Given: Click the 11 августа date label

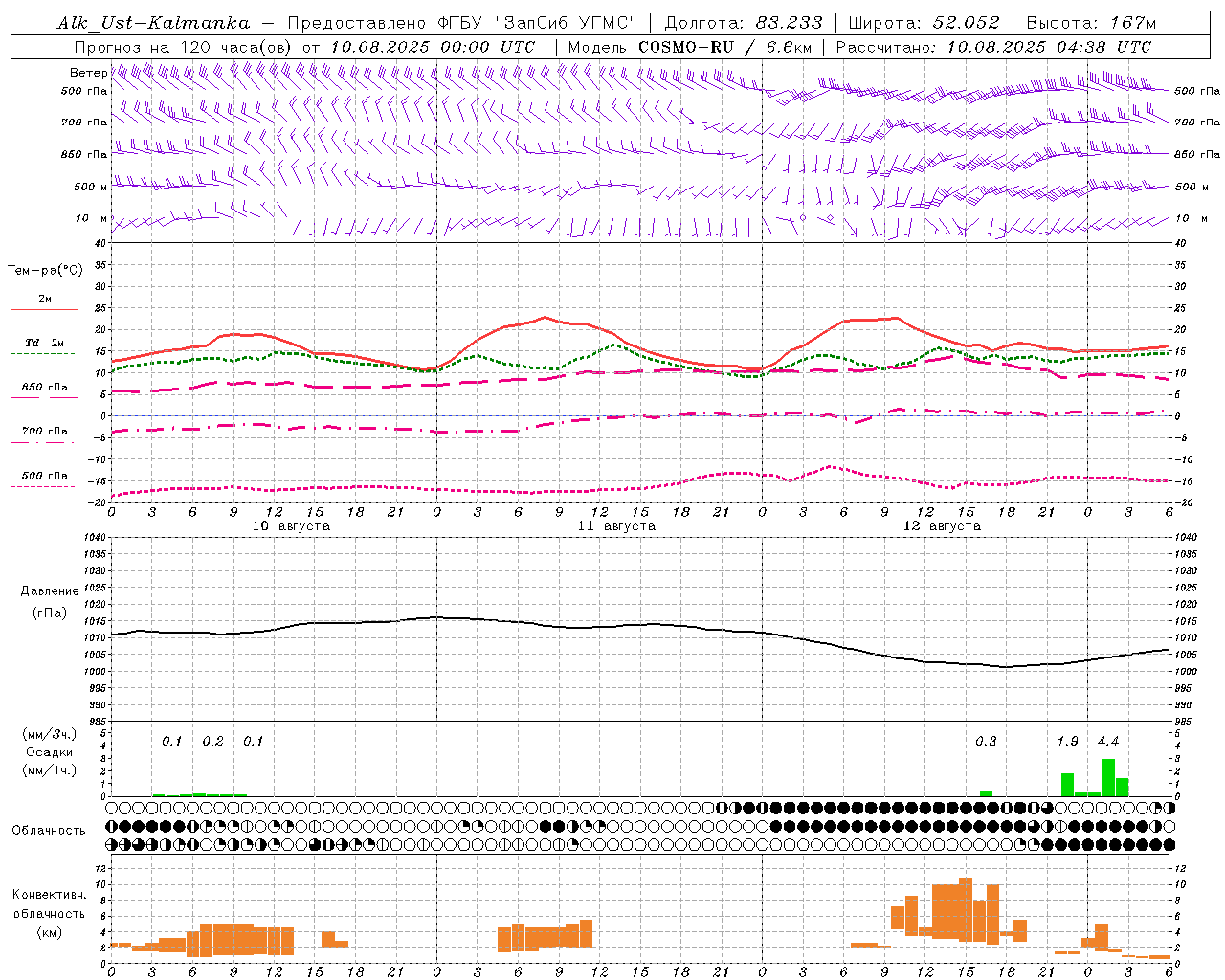Looking at the screenshot, I should tap(616, 526).
